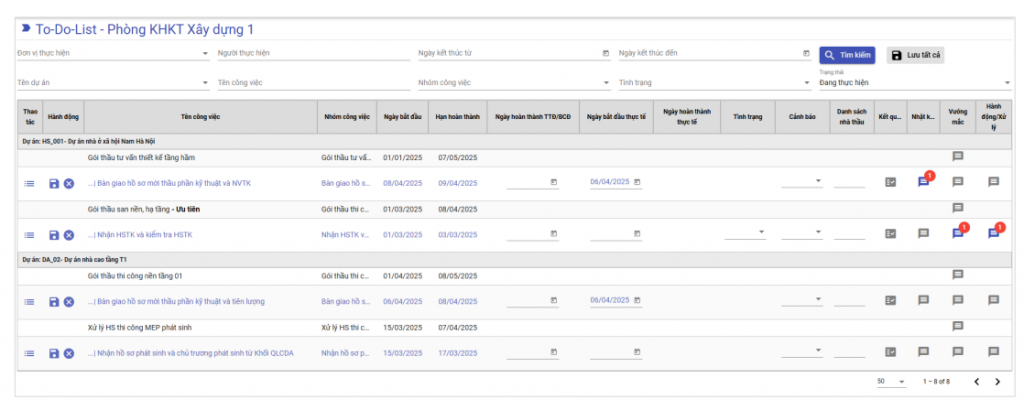Open rows per page selector showing 50
This screenshot has width=1024, height=410.
(891, 381)
